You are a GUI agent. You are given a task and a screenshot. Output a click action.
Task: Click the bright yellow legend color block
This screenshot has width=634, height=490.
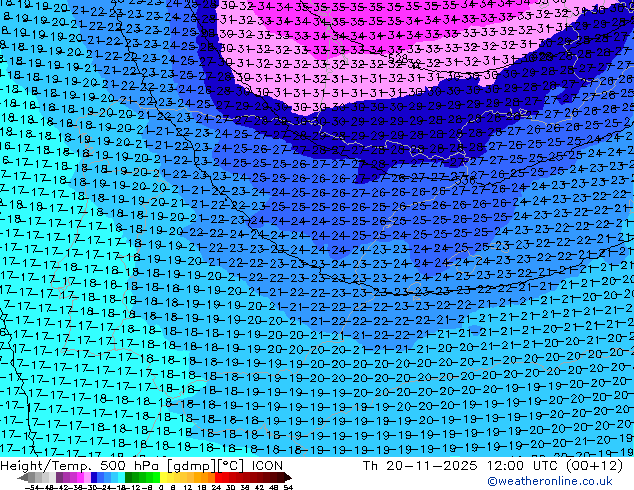(163, 477)
